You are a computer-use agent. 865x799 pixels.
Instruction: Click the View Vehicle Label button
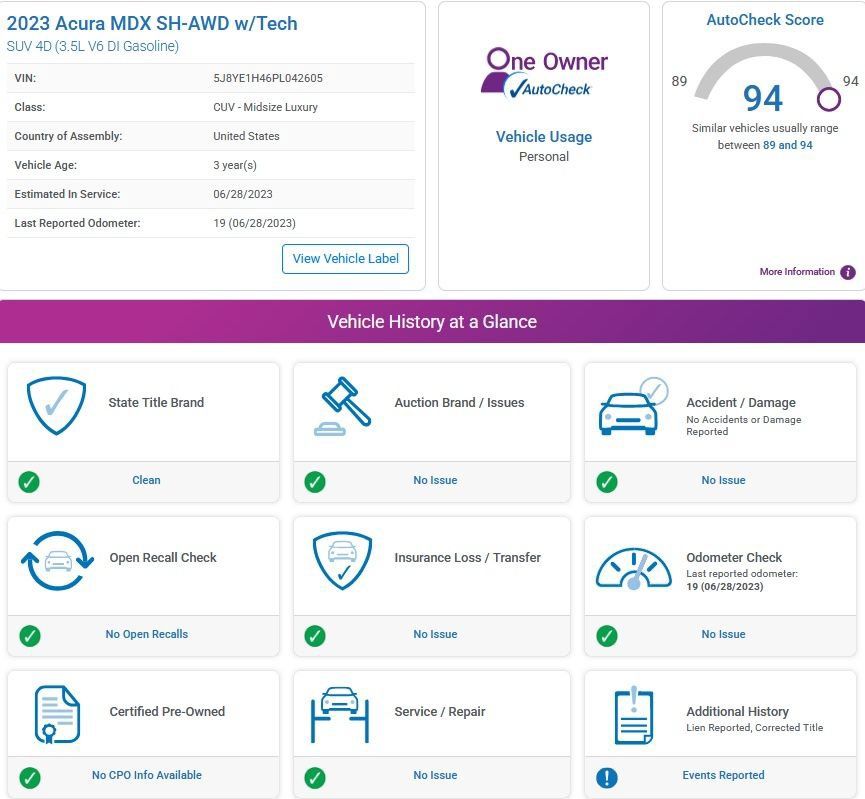345,259
